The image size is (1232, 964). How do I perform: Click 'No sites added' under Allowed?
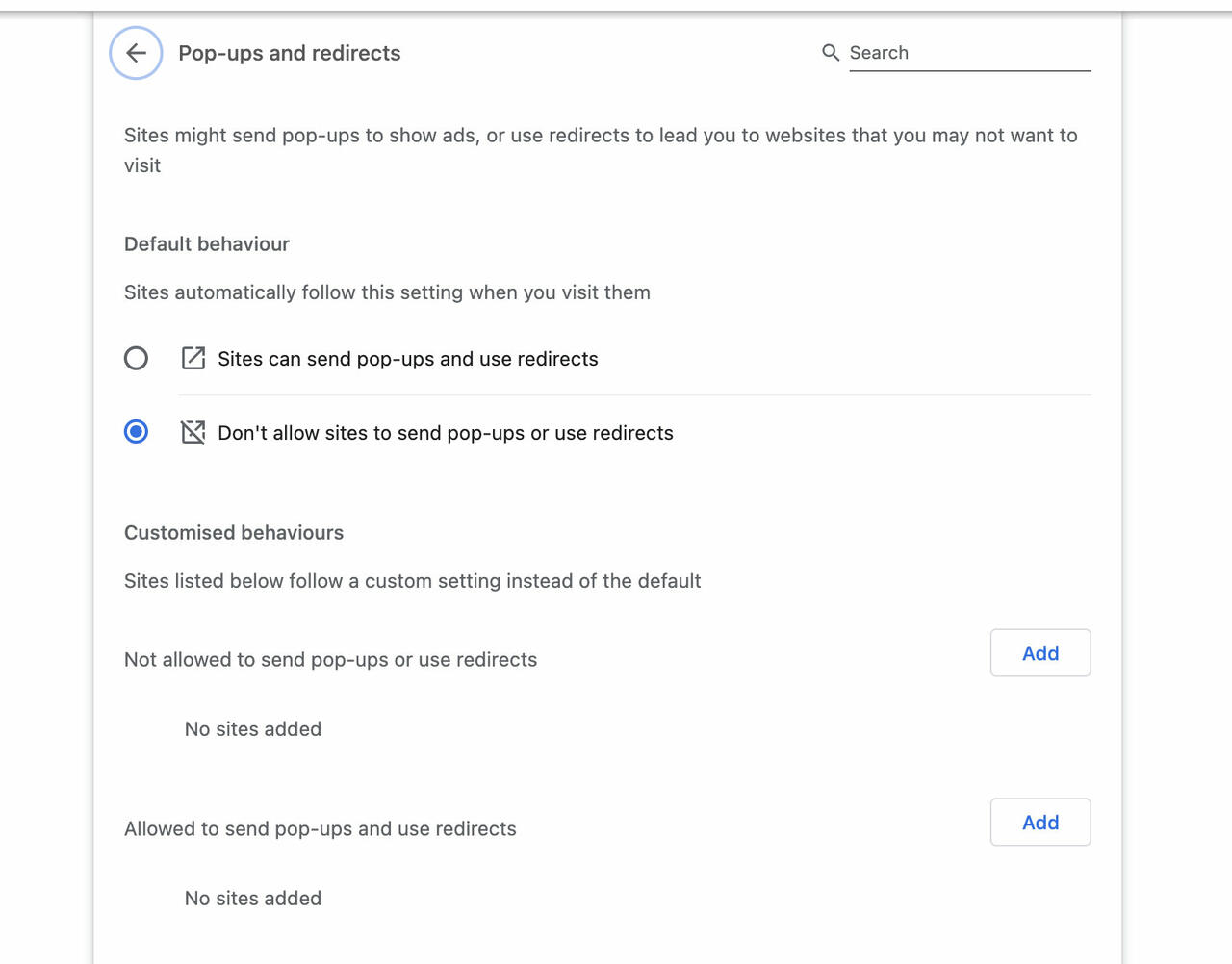253,899
